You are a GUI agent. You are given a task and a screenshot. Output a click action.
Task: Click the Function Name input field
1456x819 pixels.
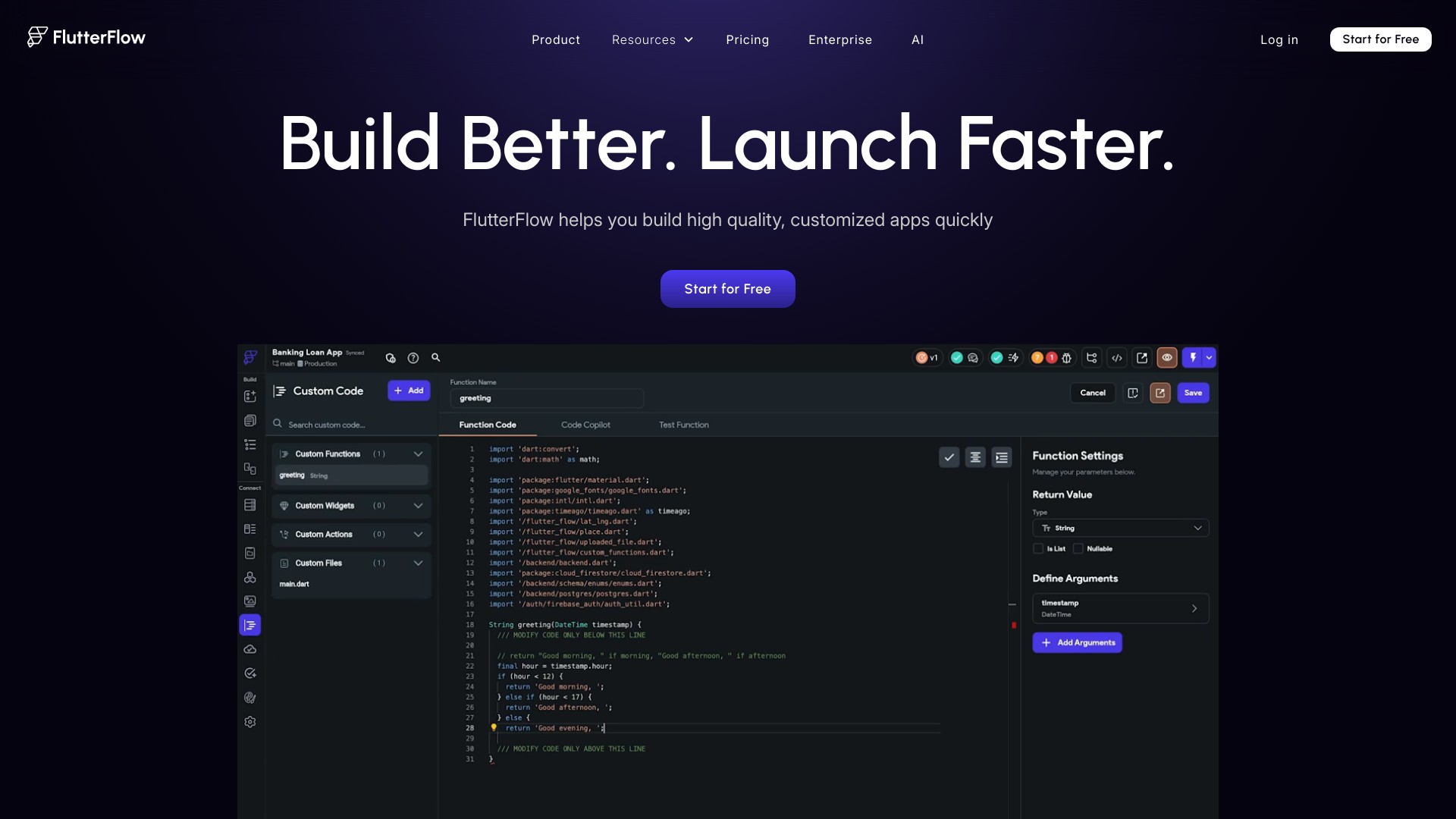546,398
